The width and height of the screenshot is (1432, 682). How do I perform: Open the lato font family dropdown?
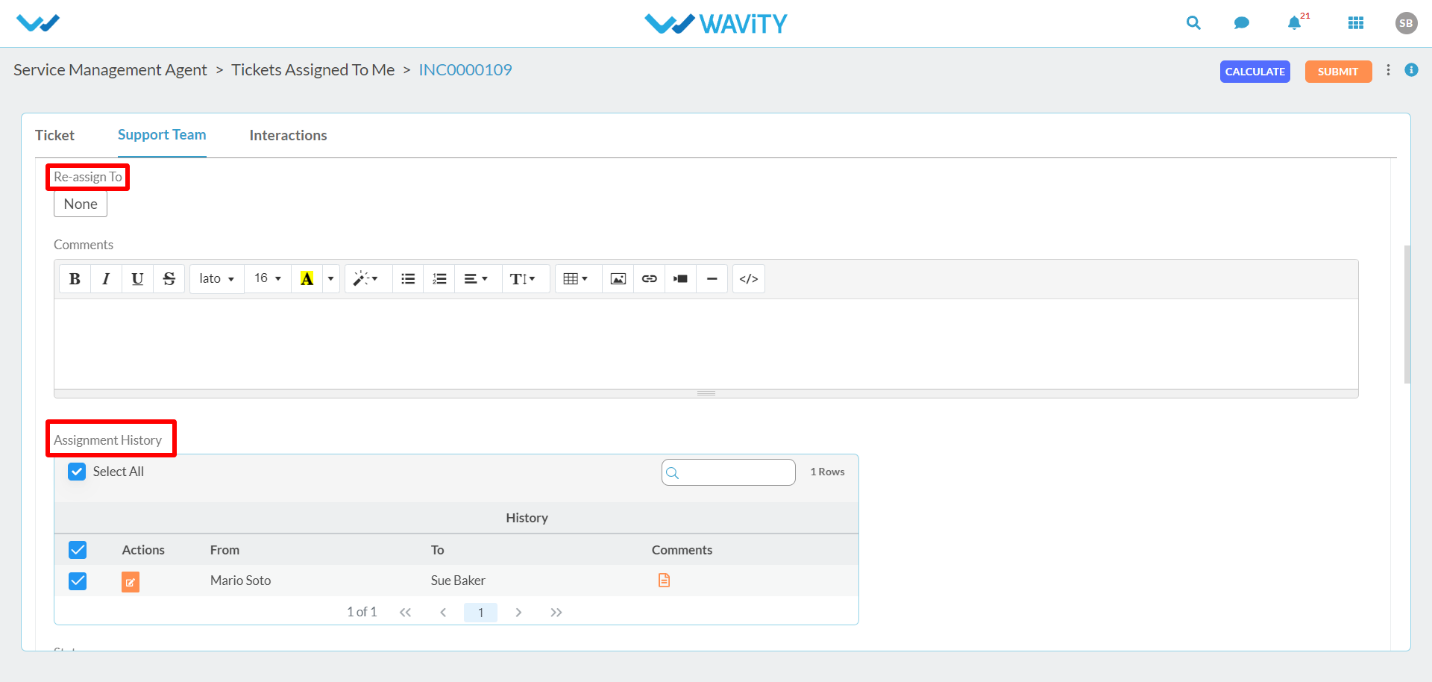[217, 279]
